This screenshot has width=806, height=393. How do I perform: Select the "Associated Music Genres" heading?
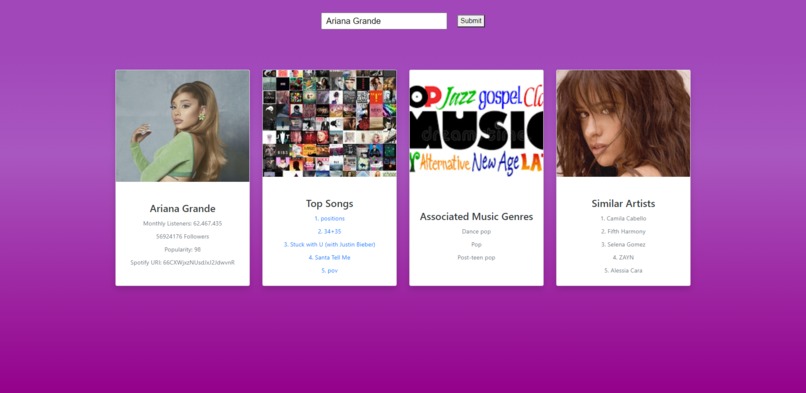[477, 217]
